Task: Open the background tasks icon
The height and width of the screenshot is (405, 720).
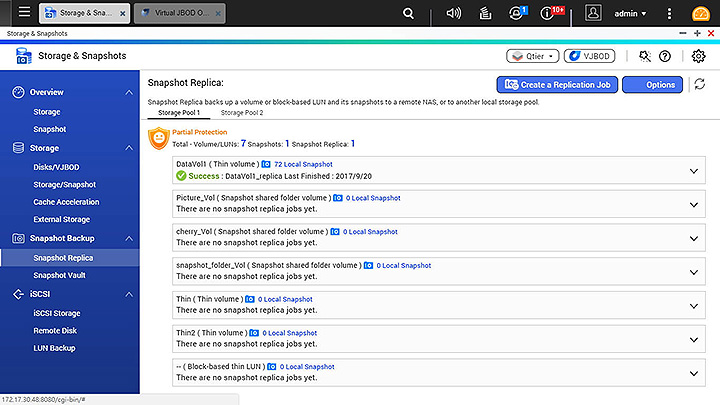Action: (x=485, y=13)
